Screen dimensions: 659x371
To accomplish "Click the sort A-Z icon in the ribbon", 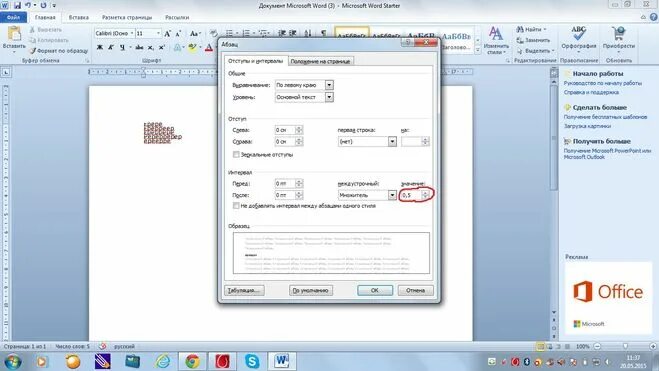I will pyautogui.click(x=308, y=33).
